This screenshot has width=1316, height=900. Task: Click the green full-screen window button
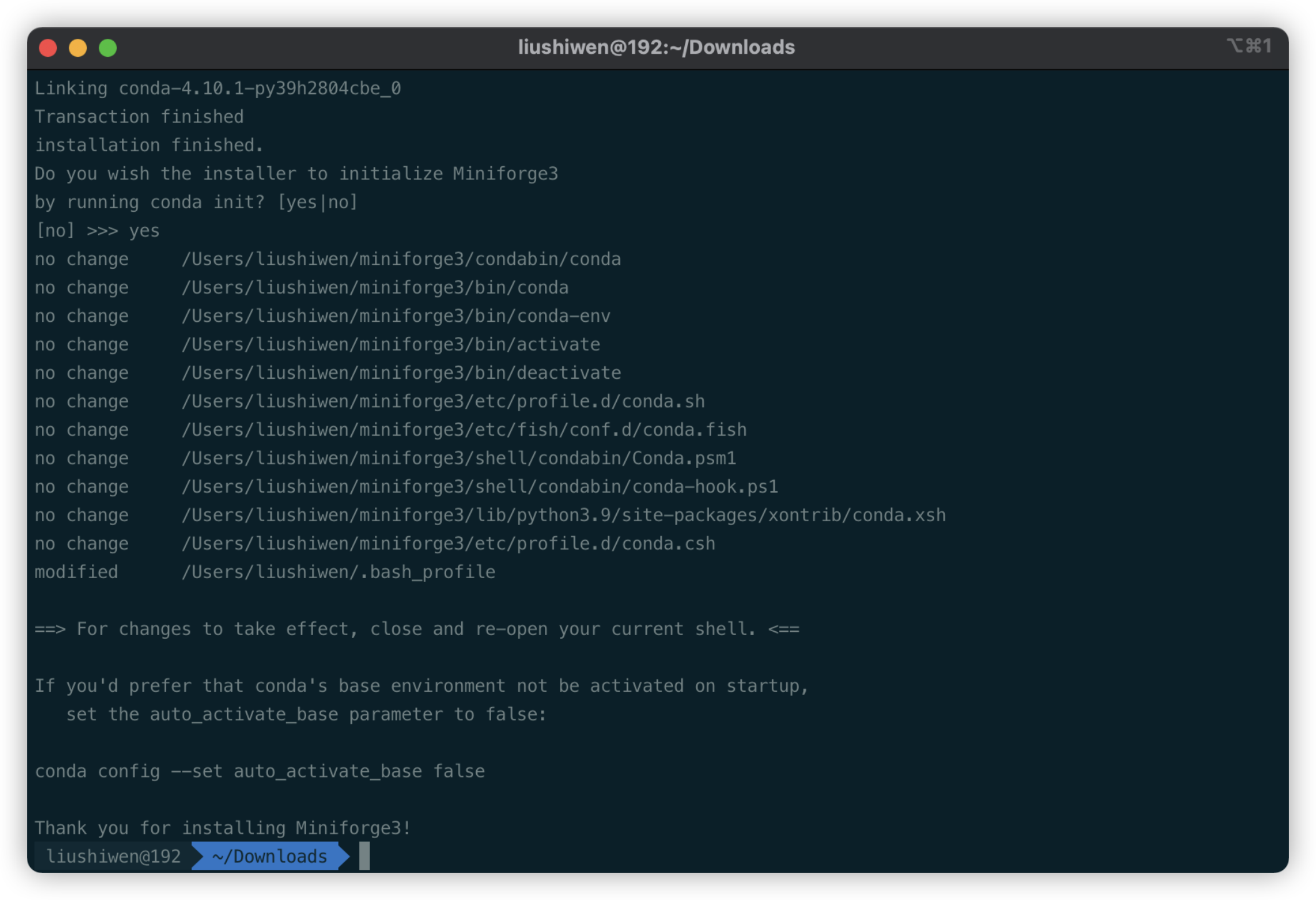pyautogui.click(x=108, y=48)
